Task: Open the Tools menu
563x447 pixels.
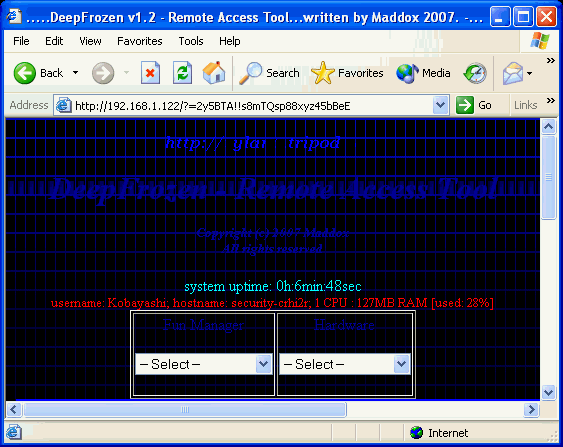Action: click(x=191, y=41)
